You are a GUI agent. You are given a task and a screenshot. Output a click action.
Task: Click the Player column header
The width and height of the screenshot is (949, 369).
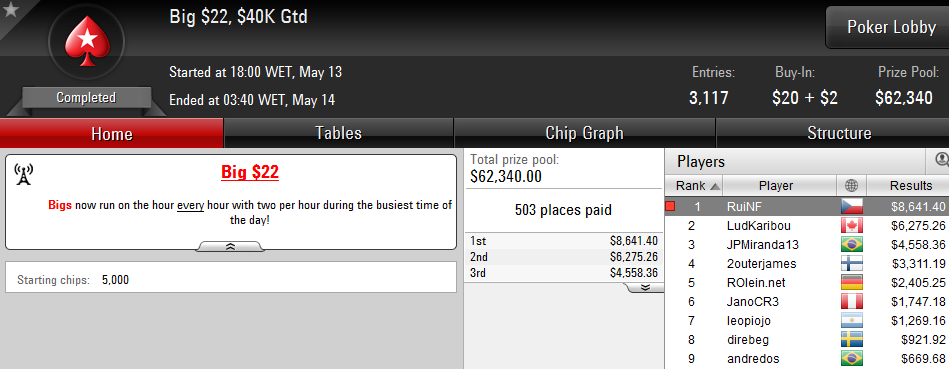(x=780, y=186)
